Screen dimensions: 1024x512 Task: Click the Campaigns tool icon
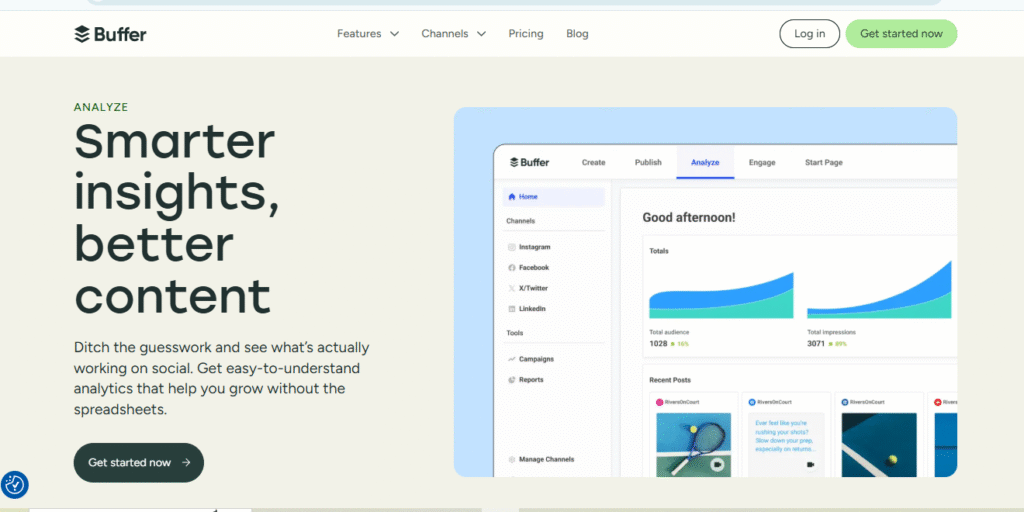point(512,359)
